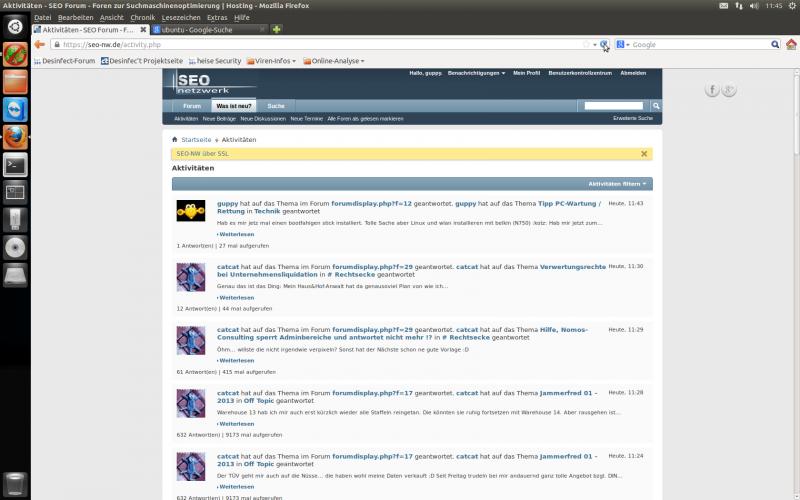Expand the Viren-Infos bookmark folder

click(x=272, y=61)
